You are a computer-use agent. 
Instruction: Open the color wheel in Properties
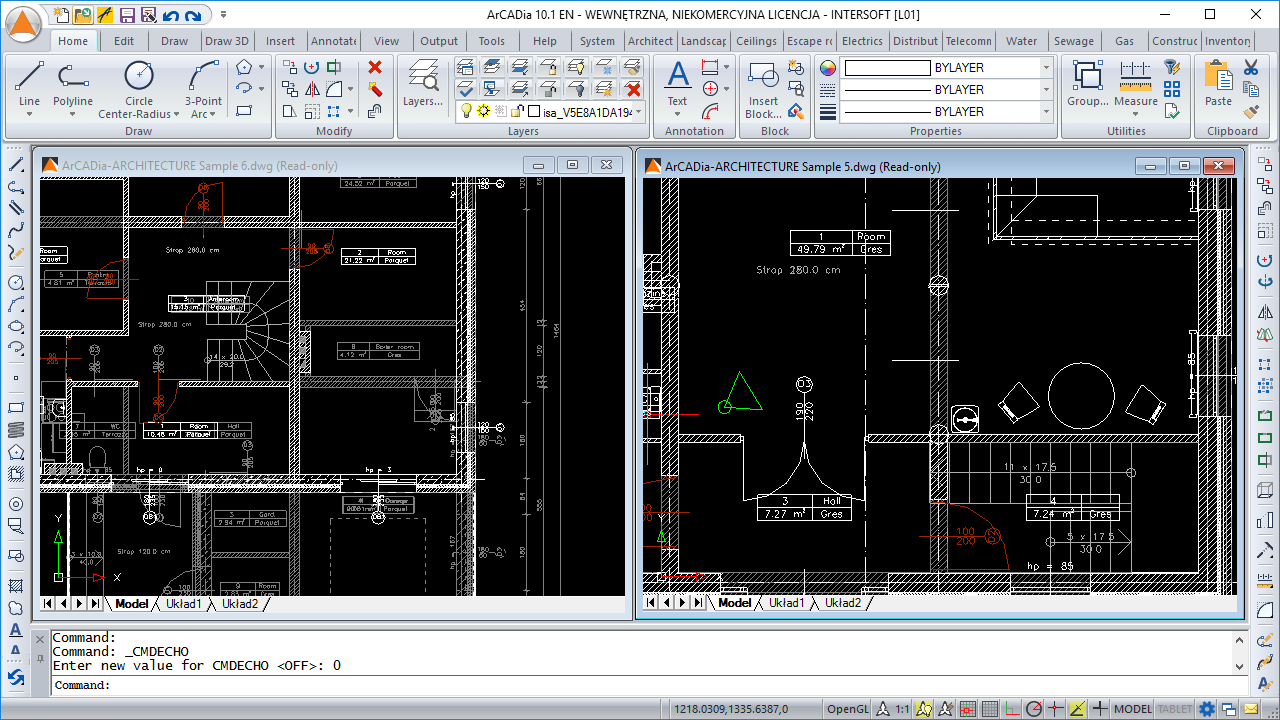click(x=827, y=68)
